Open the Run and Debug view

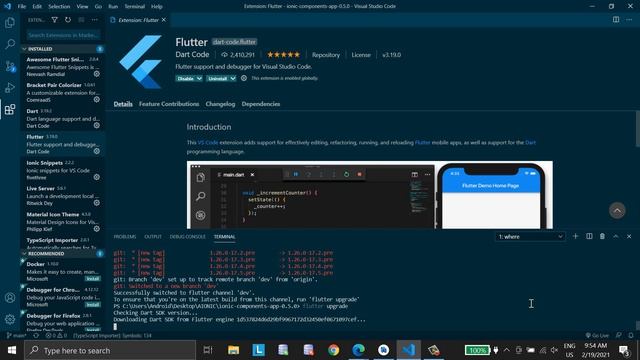click(10, 88)
